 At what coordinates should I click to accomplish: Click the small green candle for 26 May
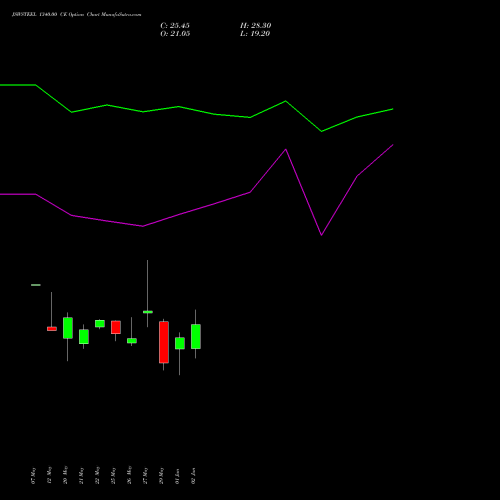coord(132,341)
